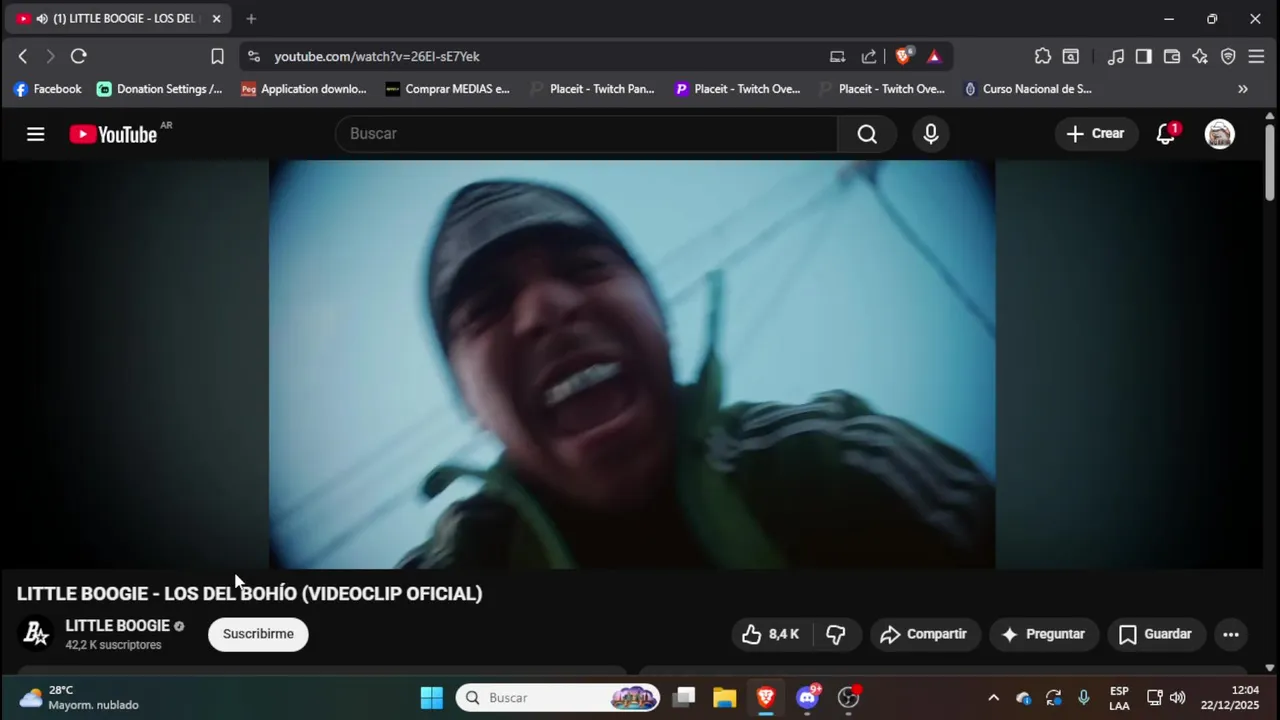View site information icon in address bar

tap(254, 57)
